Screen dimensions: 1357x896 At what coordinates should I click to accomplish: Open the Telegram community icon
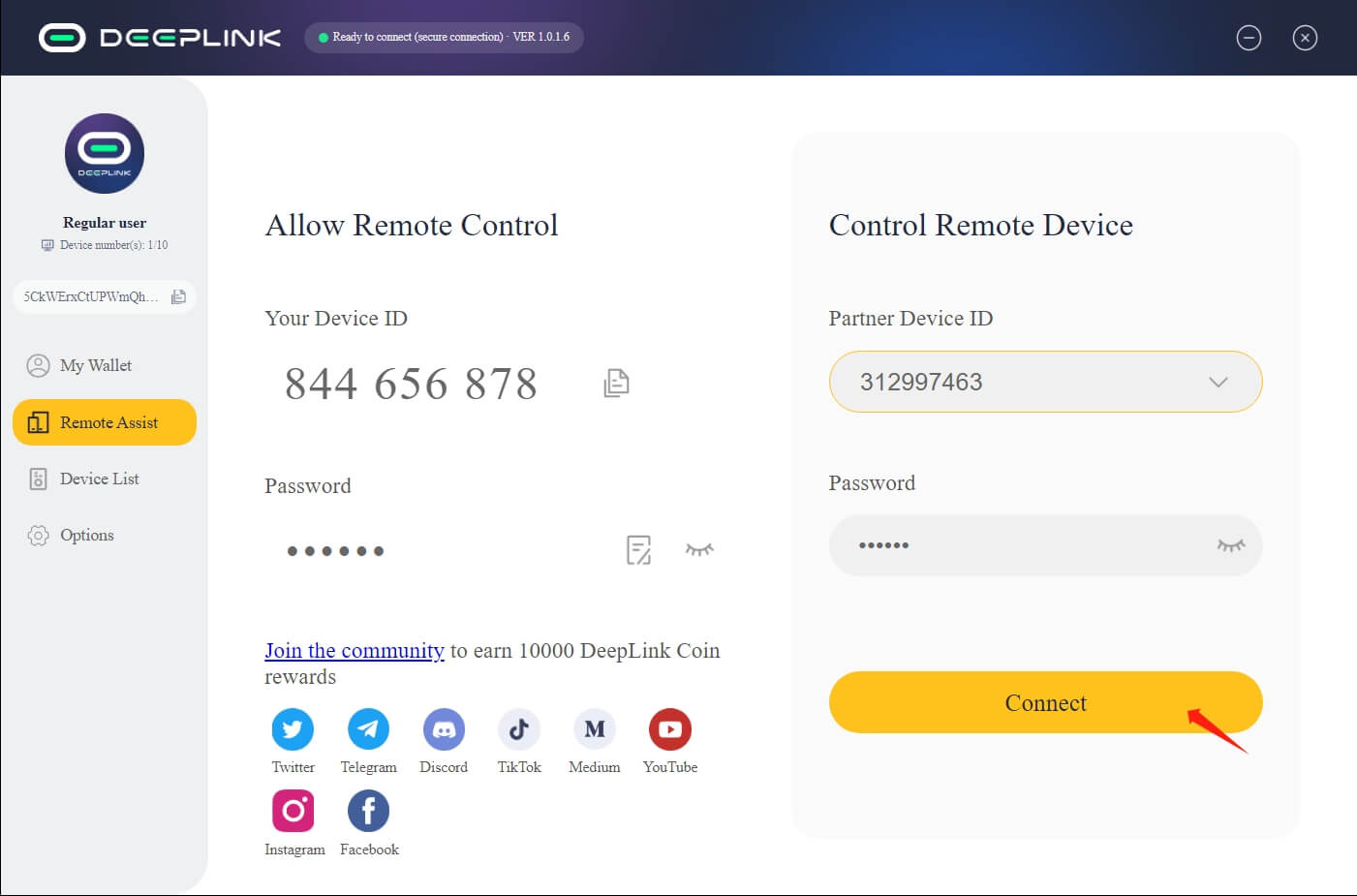click(x=368, y=729)
